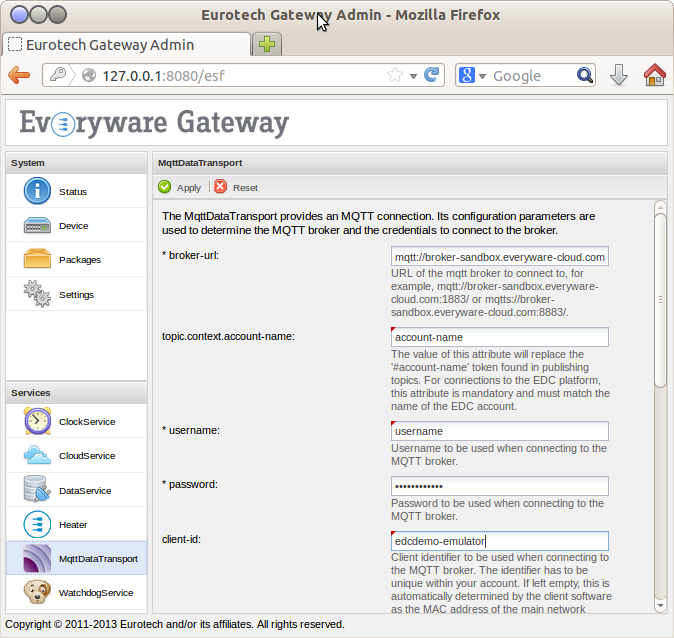The width and height of the screenshot is (674, 638).
Task: Select the MqttDataTransport purple icon
Action: click(37, 558)
